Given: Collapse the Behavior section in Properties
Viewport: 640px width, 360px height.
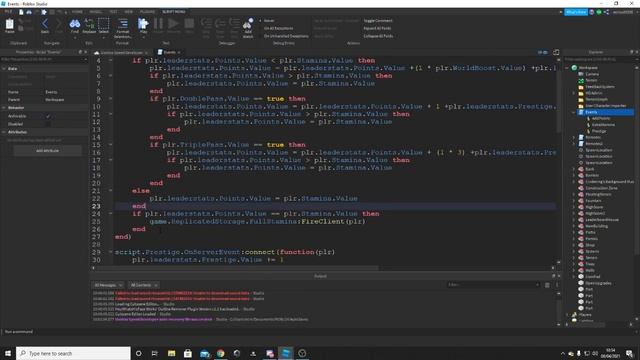Looking at the screenshot, I should point(4,108).
